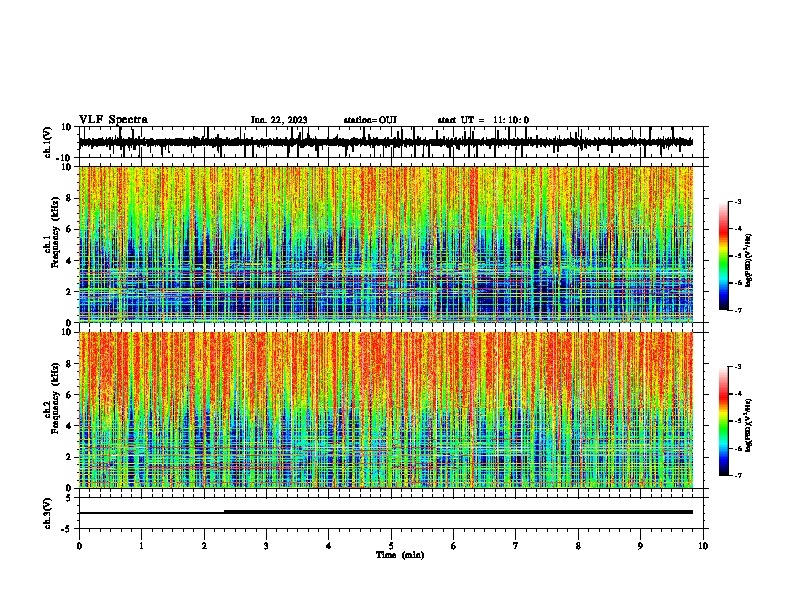Image resolution: width=792 pixels, height=612 pixels.
Task: Click time axis tick label 7
Action: pyautogui.click(x=516, y=546)
